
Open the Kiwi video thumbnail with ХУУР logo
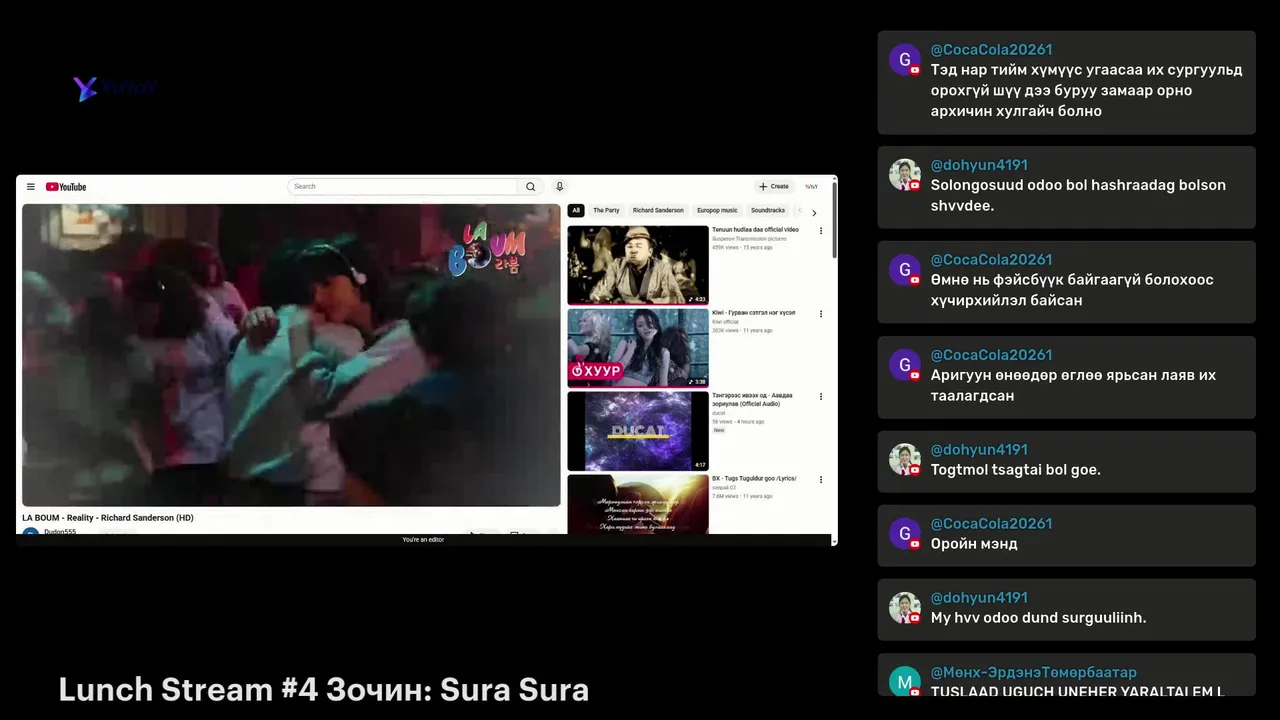point(638,348)
